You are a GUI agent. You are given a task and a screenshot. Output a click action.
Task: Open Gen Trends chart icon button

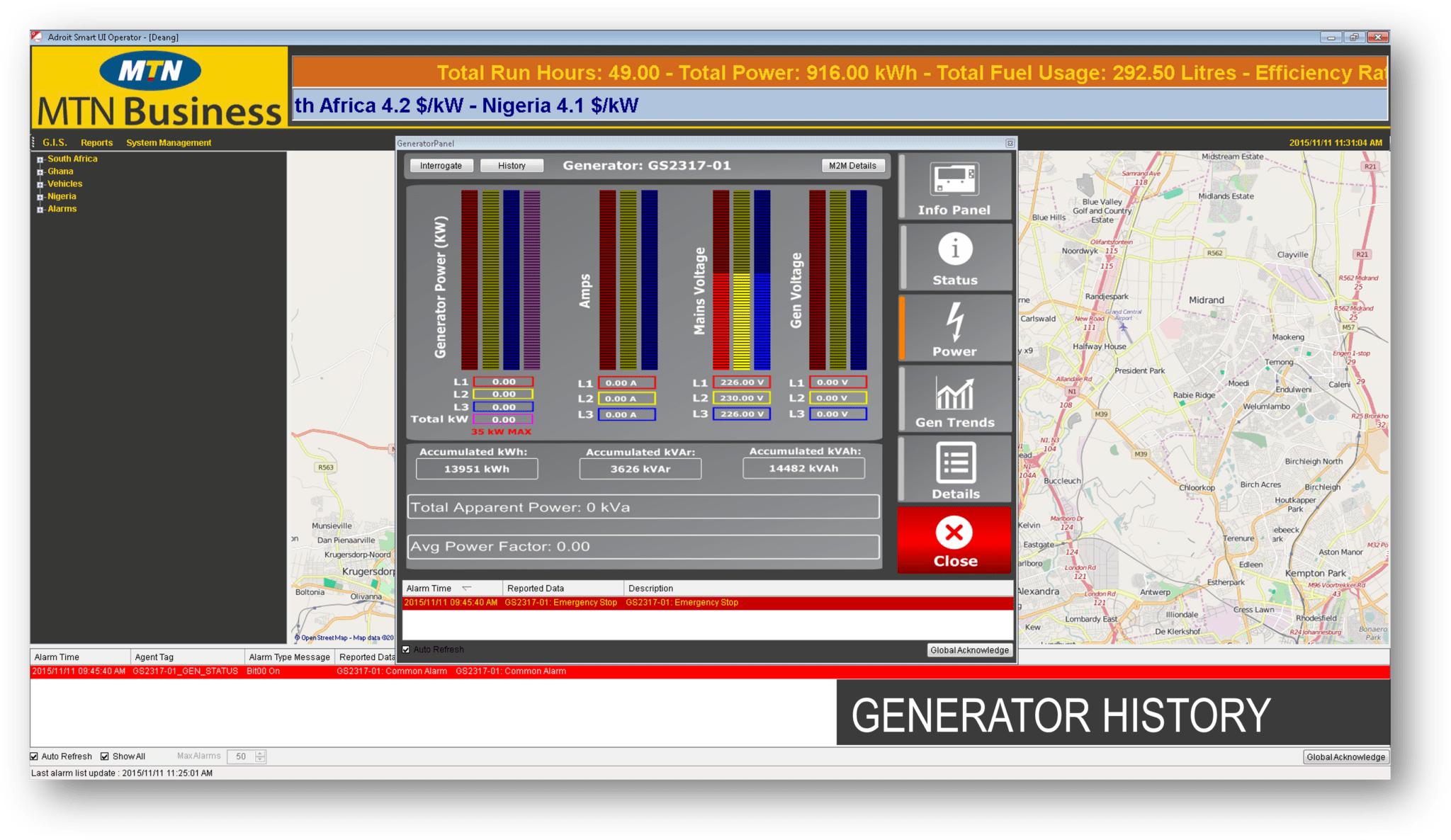click(954, 399)
